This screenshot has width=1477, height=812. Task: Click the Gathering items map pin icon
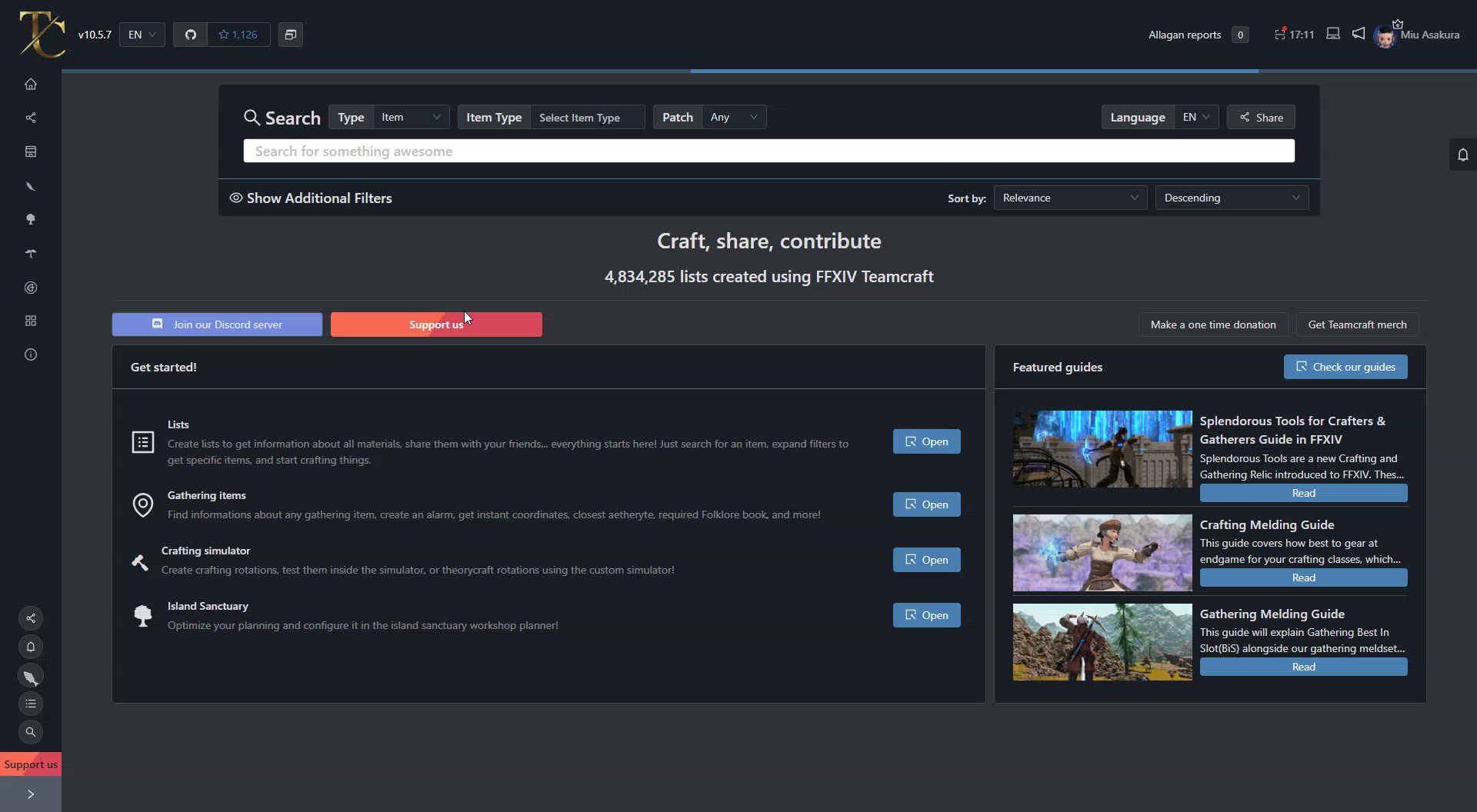[143, 505]
